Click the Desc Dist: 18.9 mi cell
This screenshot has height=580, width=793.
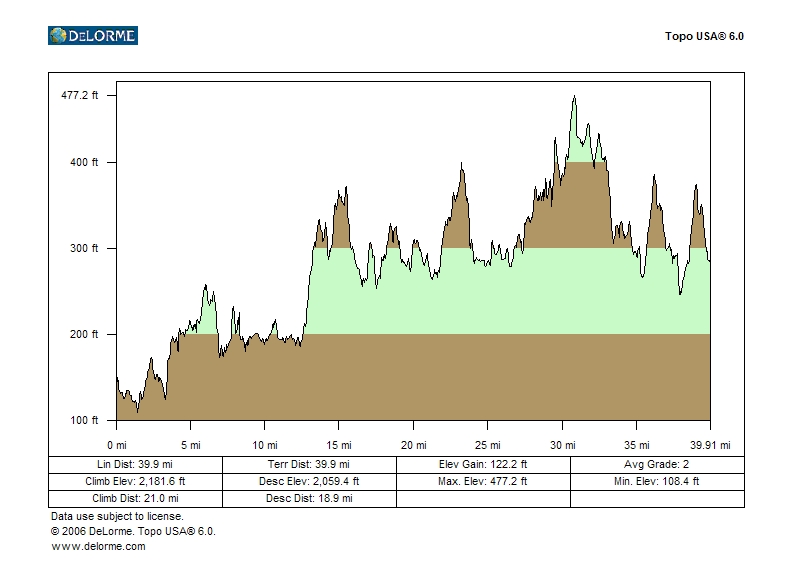309,498
